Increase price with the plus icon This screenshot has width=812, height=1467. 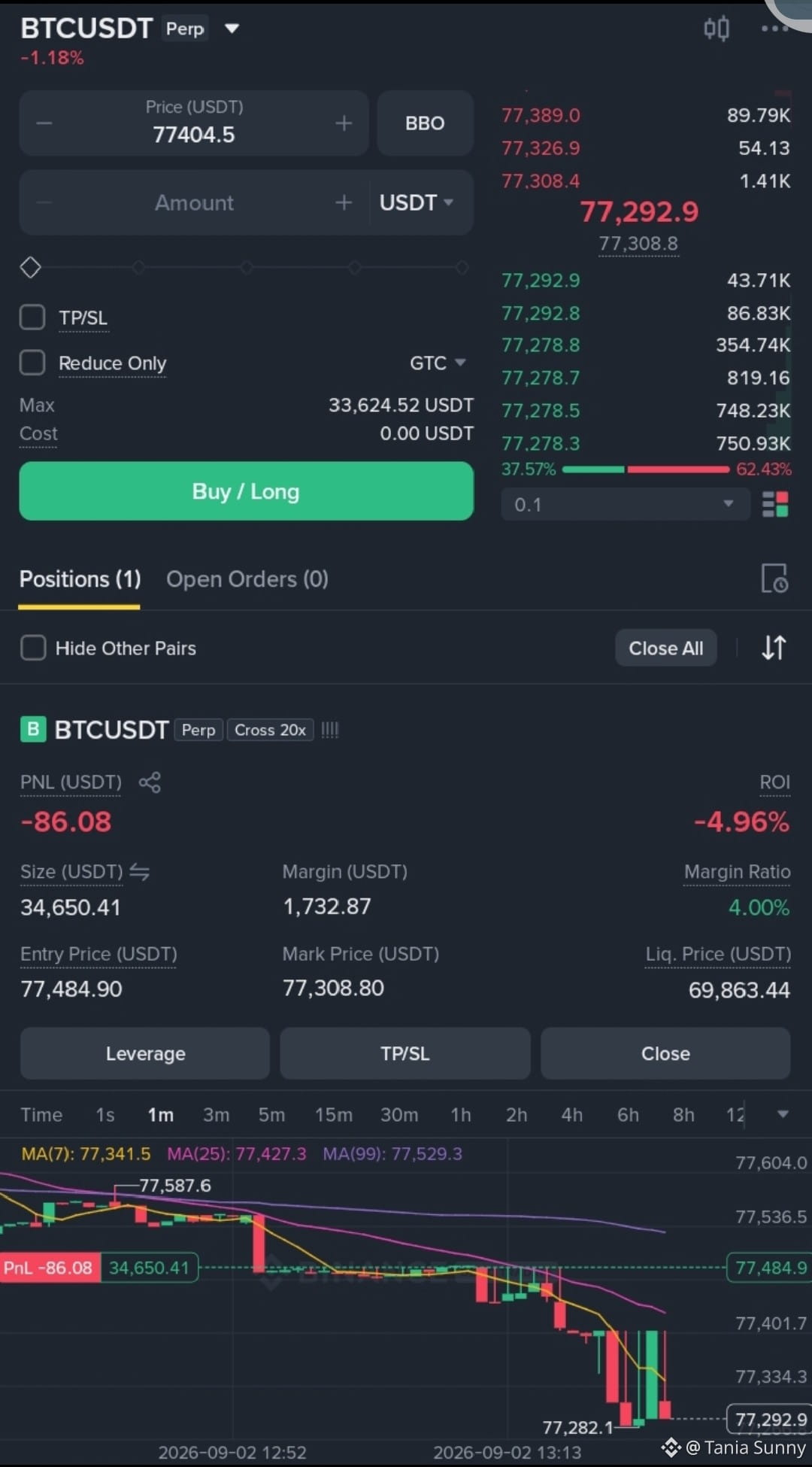pos(344,123)
